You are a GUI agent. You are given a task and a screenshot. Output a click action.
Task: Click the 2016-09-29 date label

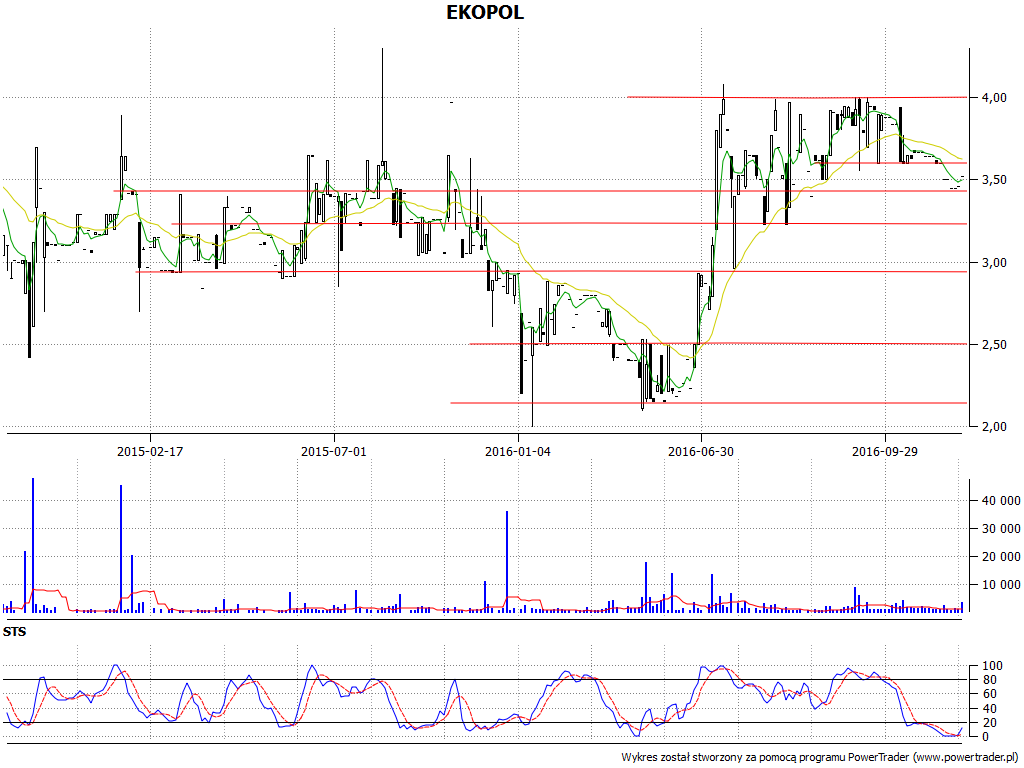(885, 451)
